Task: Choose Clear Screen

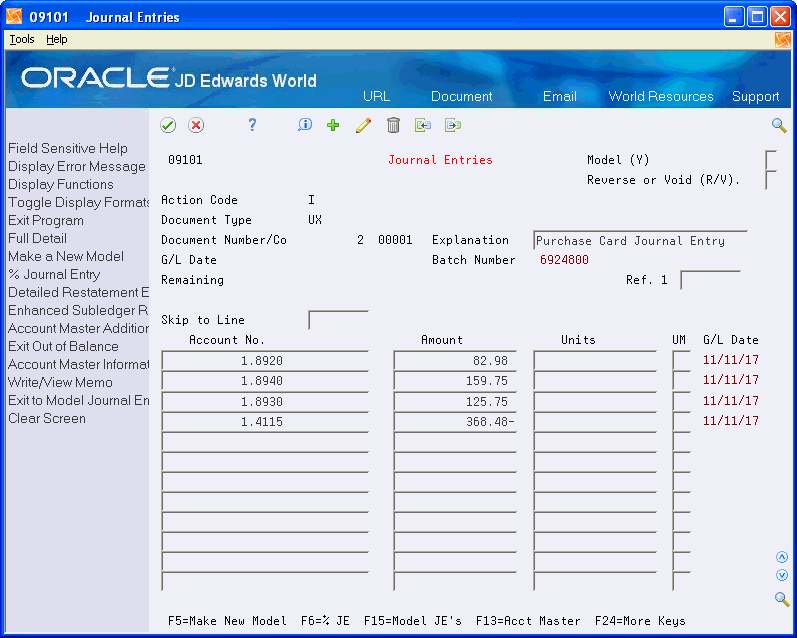Action: tap(47, 418)
